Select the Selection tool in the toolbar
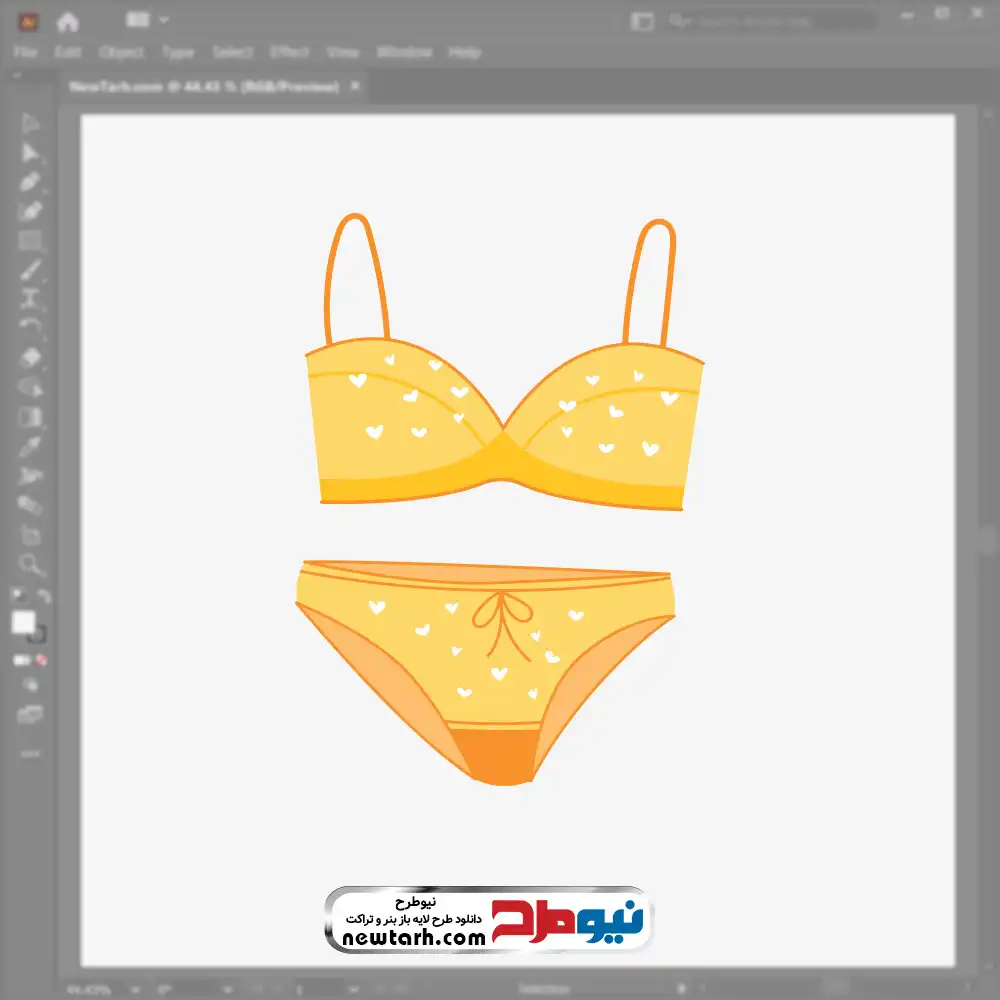1000x1000 pixels. (x=30, y=123)
